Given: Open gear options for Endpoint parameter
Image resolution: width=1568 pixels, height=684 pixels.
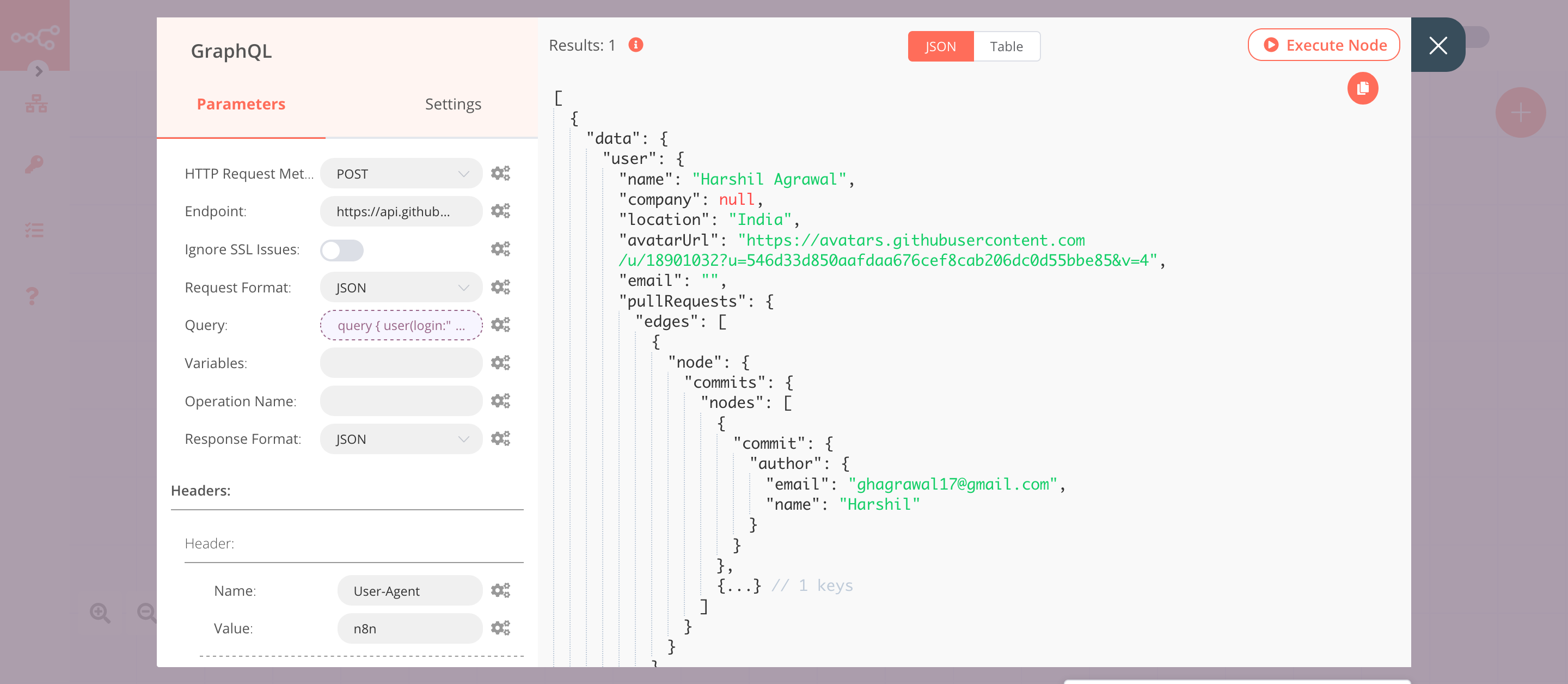Looking at the screenshot, I should pos(500,211).
